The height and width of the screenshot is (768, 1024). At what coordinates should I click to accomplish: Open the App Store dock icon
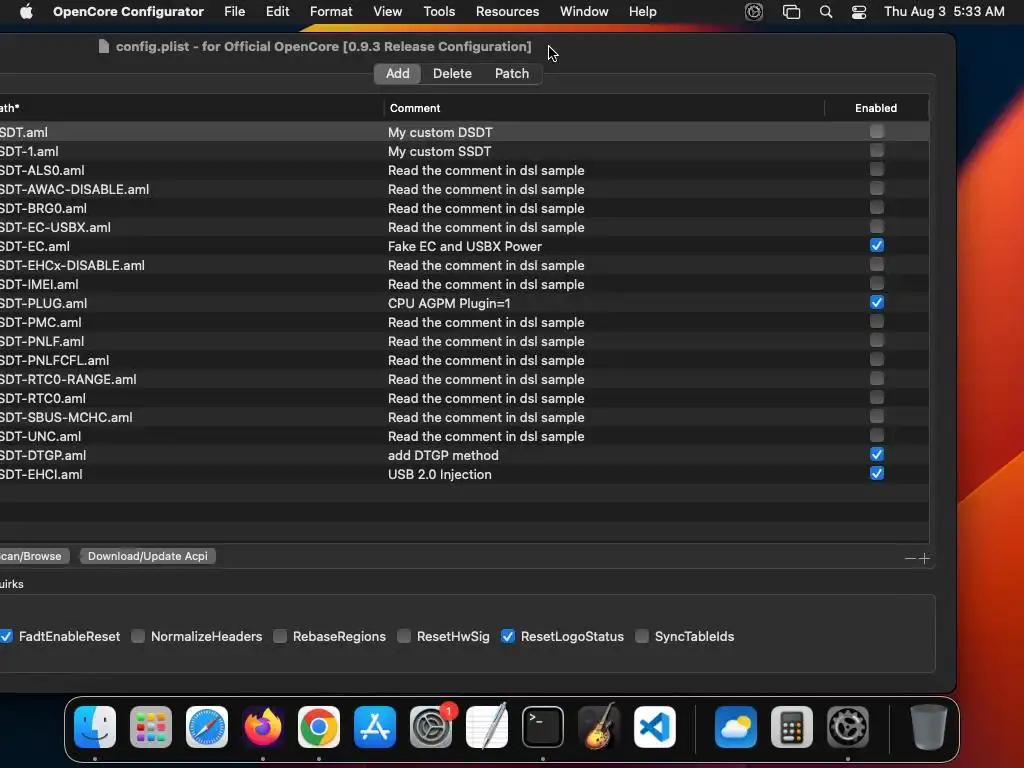coord(375,727)
